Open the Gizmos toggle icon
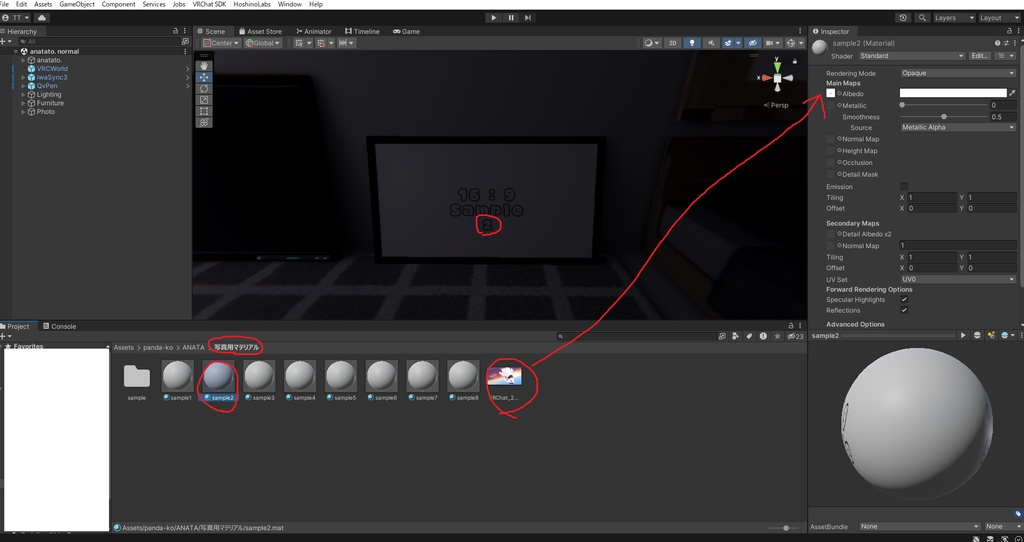Viewport: 1024px width, 542px height. pyautogui.click(x=792, y=43)
